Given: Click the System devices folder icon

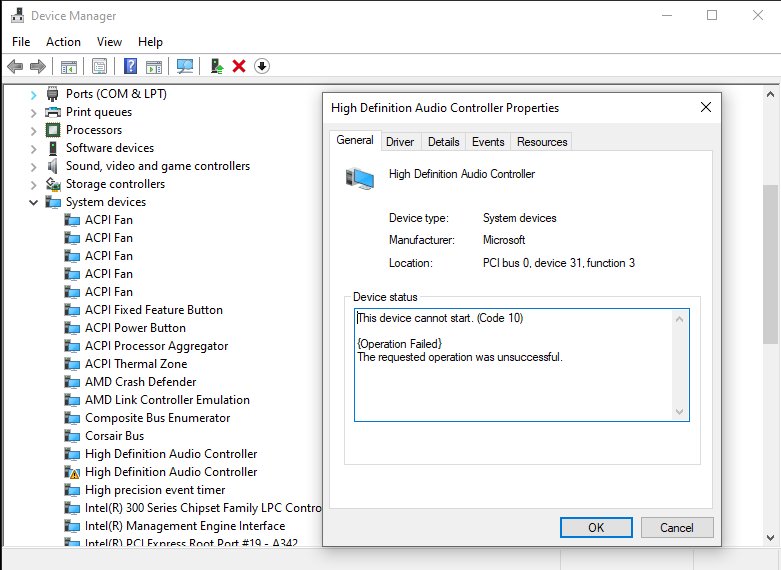Looking at the screenshot, I should (53, 202).
